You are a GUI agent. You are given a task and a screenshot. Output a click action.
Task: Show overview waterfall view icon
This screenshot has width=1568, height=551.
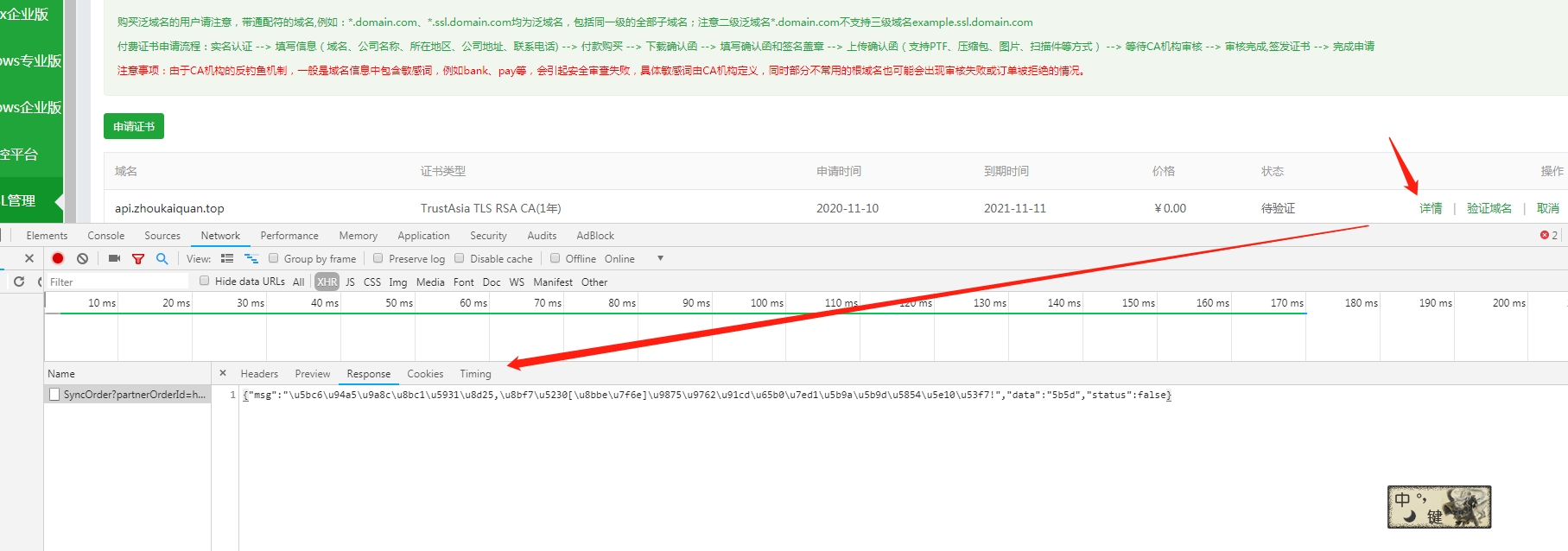click(x=251, y=258)
